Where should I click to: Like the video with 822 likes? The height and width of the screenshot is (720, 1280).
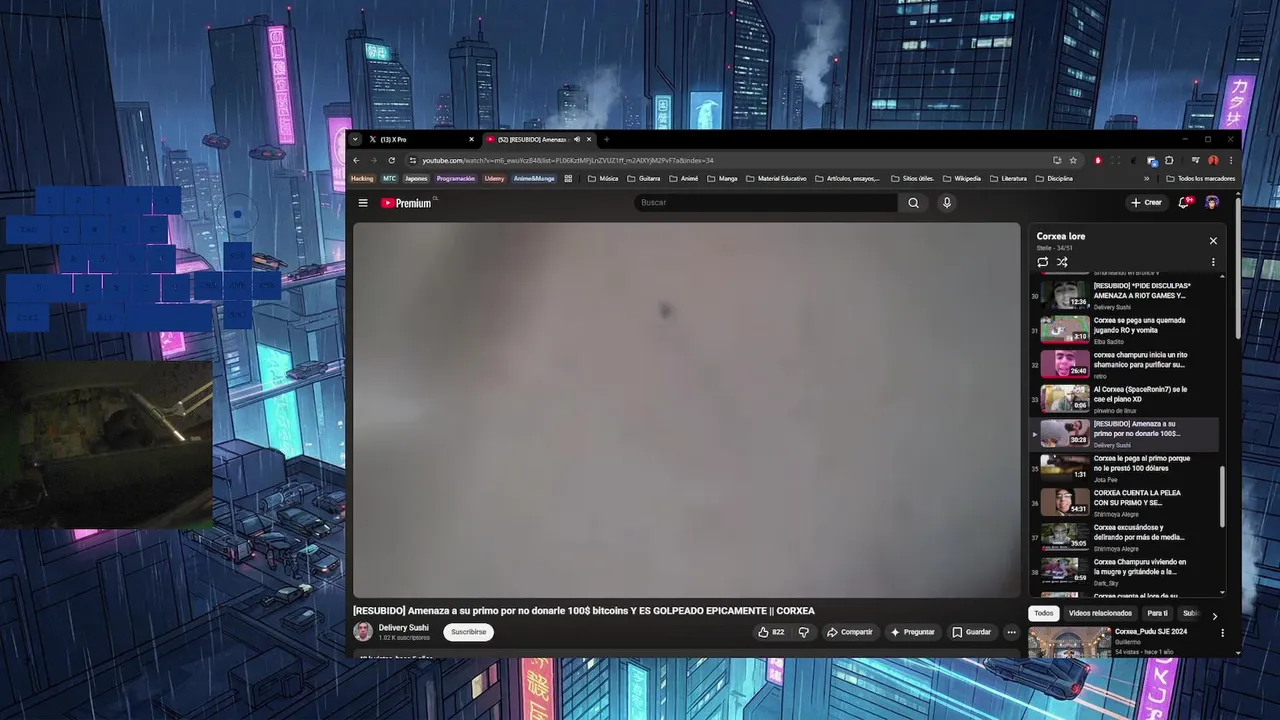tap(770, 632)
